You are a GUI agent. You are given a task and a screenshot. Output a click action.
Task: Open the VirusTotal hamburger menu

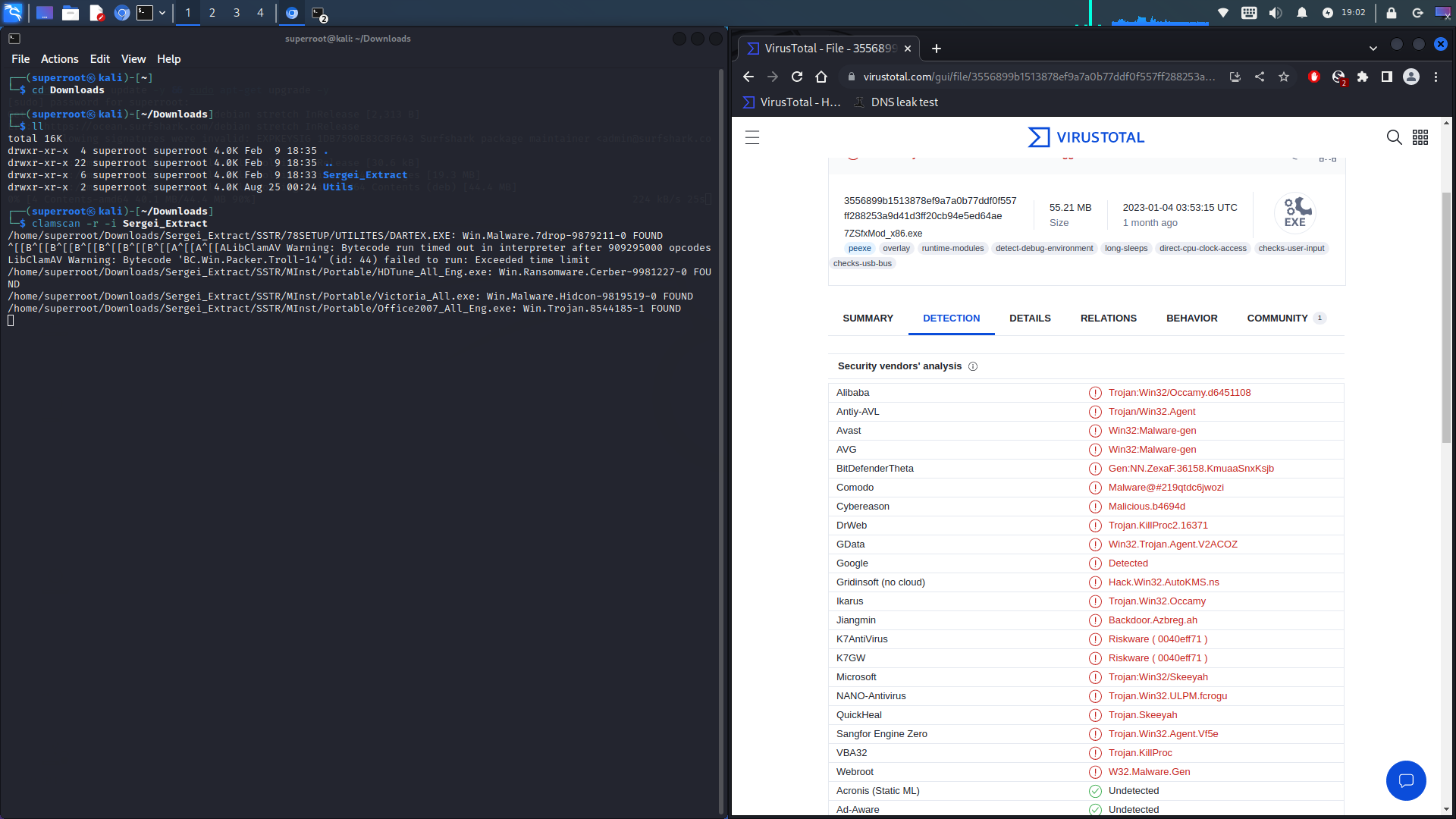(x=752, y=137)
